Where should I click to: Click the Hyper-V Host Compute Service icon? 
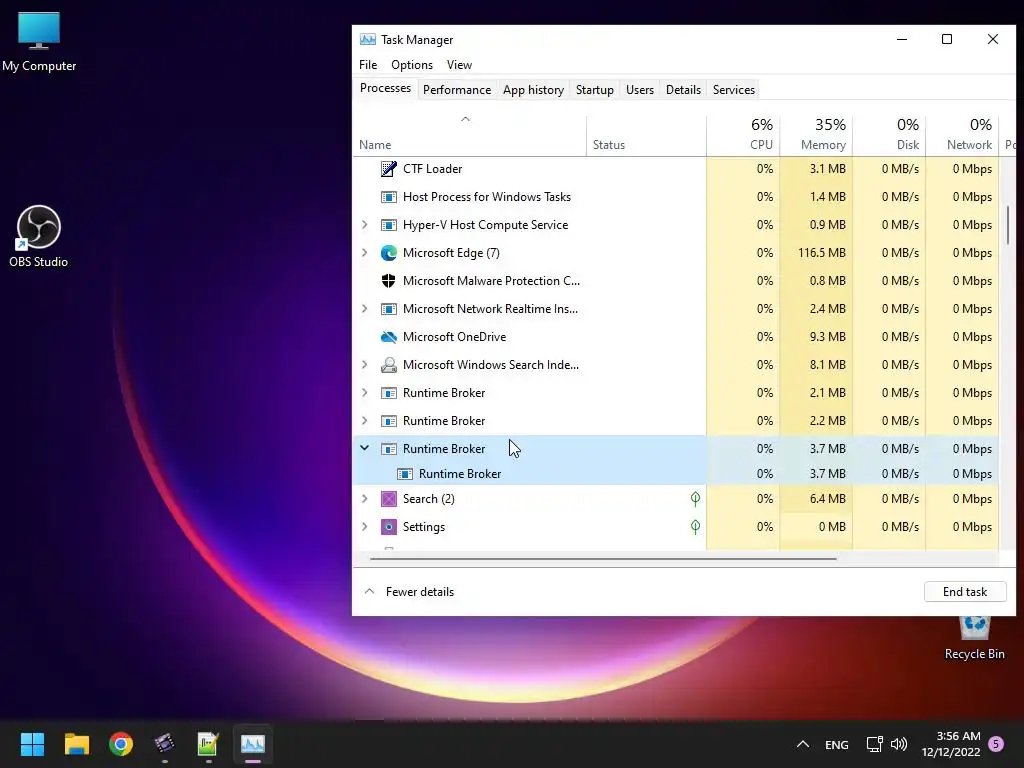coord(389,225)
